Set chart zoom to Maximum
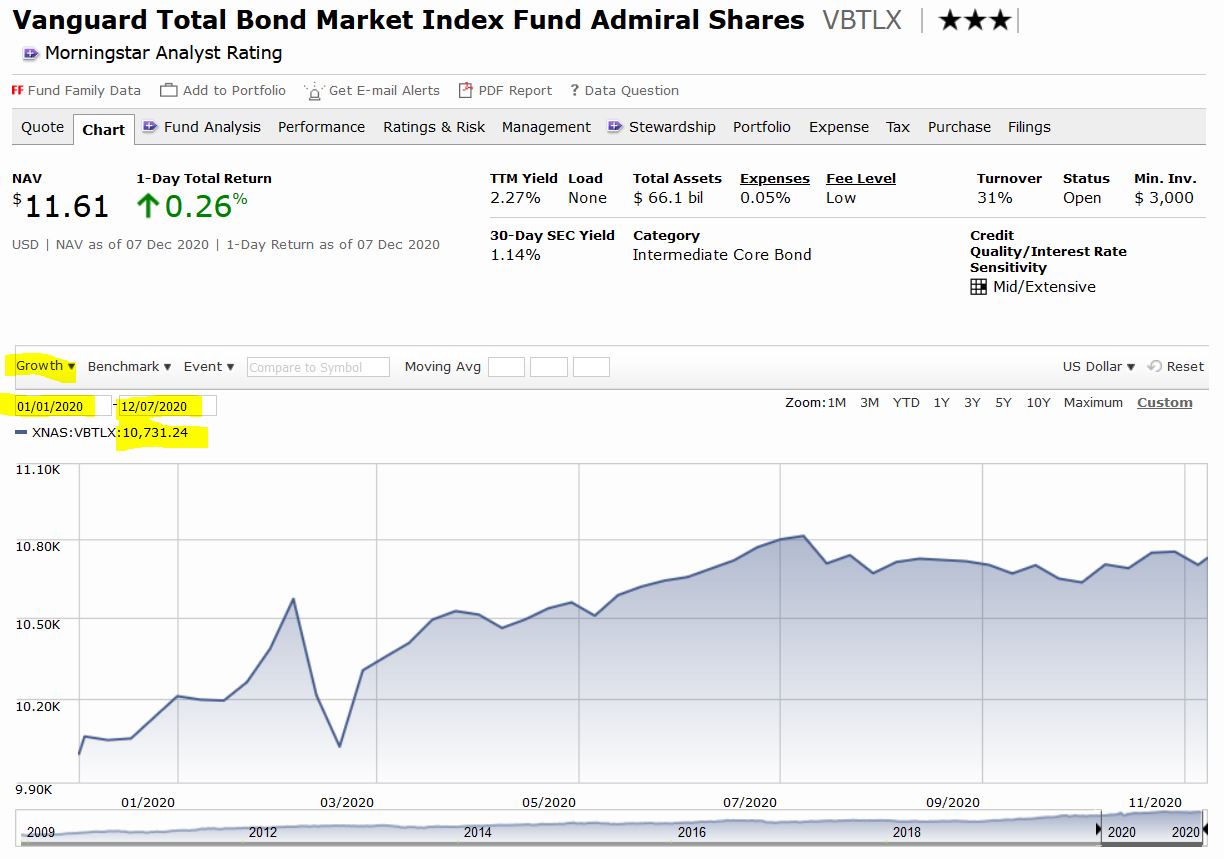 coord(1093,403)
